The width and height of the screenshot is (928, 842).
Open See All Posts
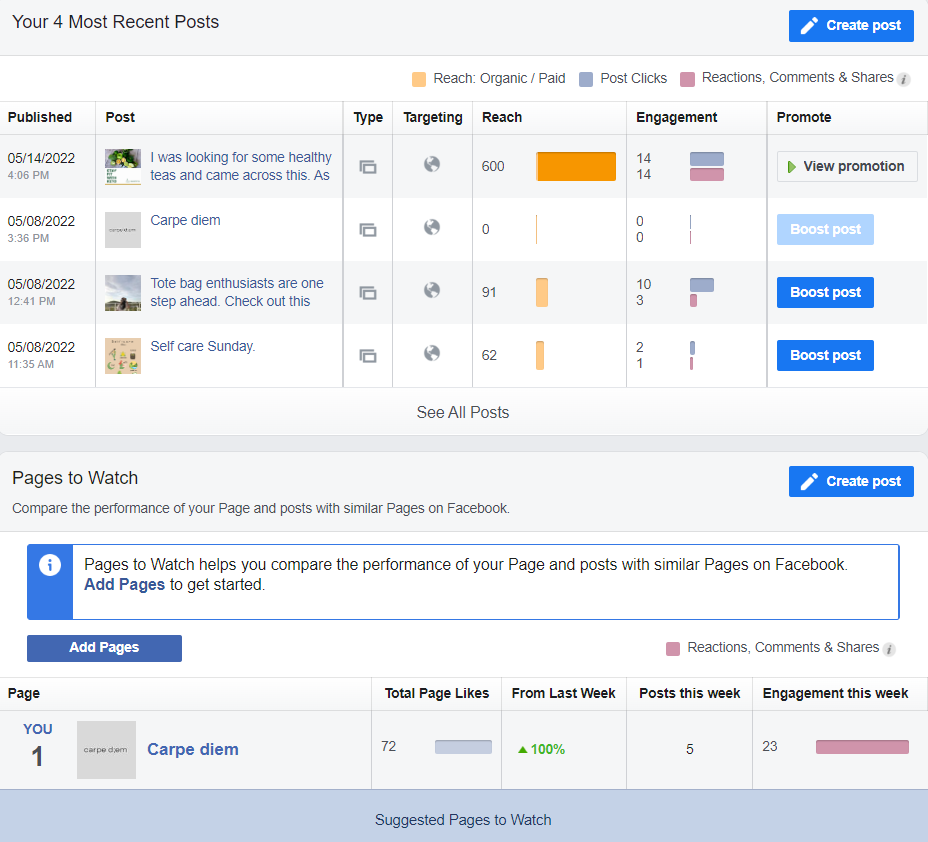pos(463,413)
